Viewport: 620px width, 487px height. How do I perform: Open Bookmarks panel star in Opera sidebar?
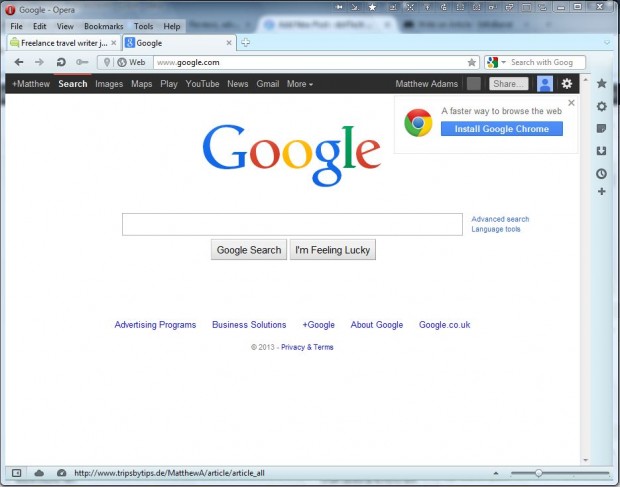point(601,83)
